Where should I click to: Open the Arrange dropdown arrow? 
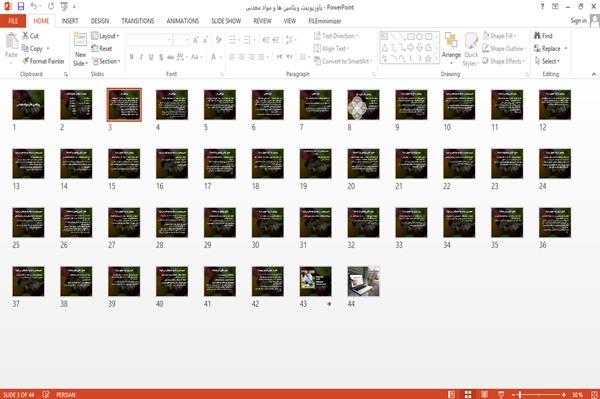point(451,63)
